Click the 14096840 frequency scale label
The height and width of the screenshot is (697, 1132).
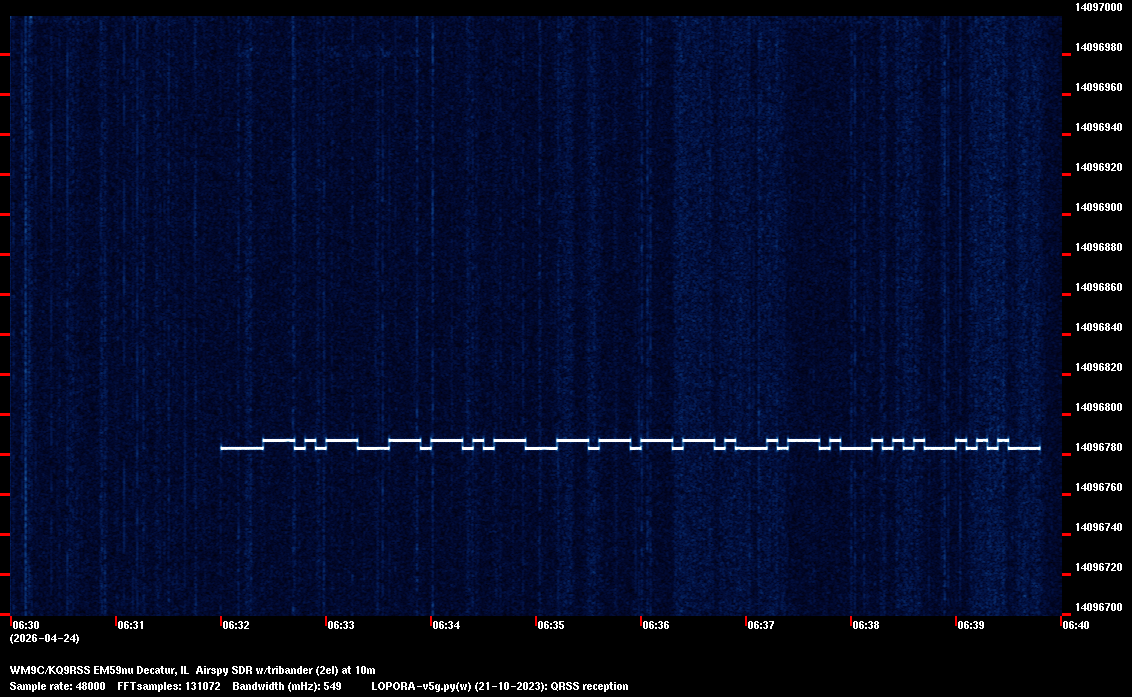point(1098,327)
